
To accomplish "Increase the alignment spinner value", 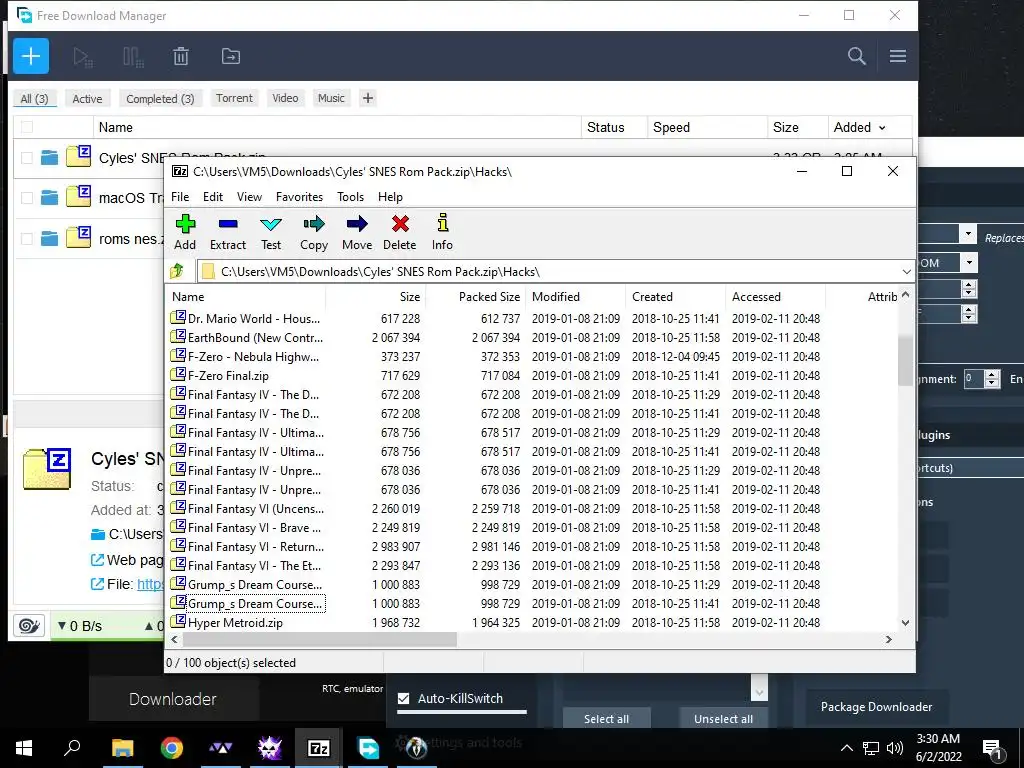I will tap(993, 374).
